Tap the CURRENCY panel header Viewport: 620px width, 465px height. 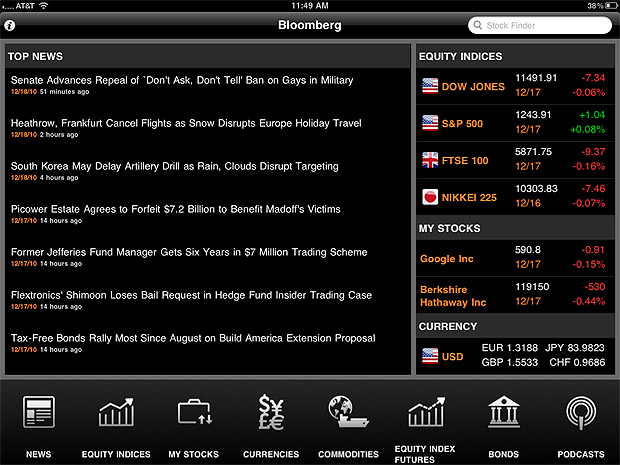point(448,327)
